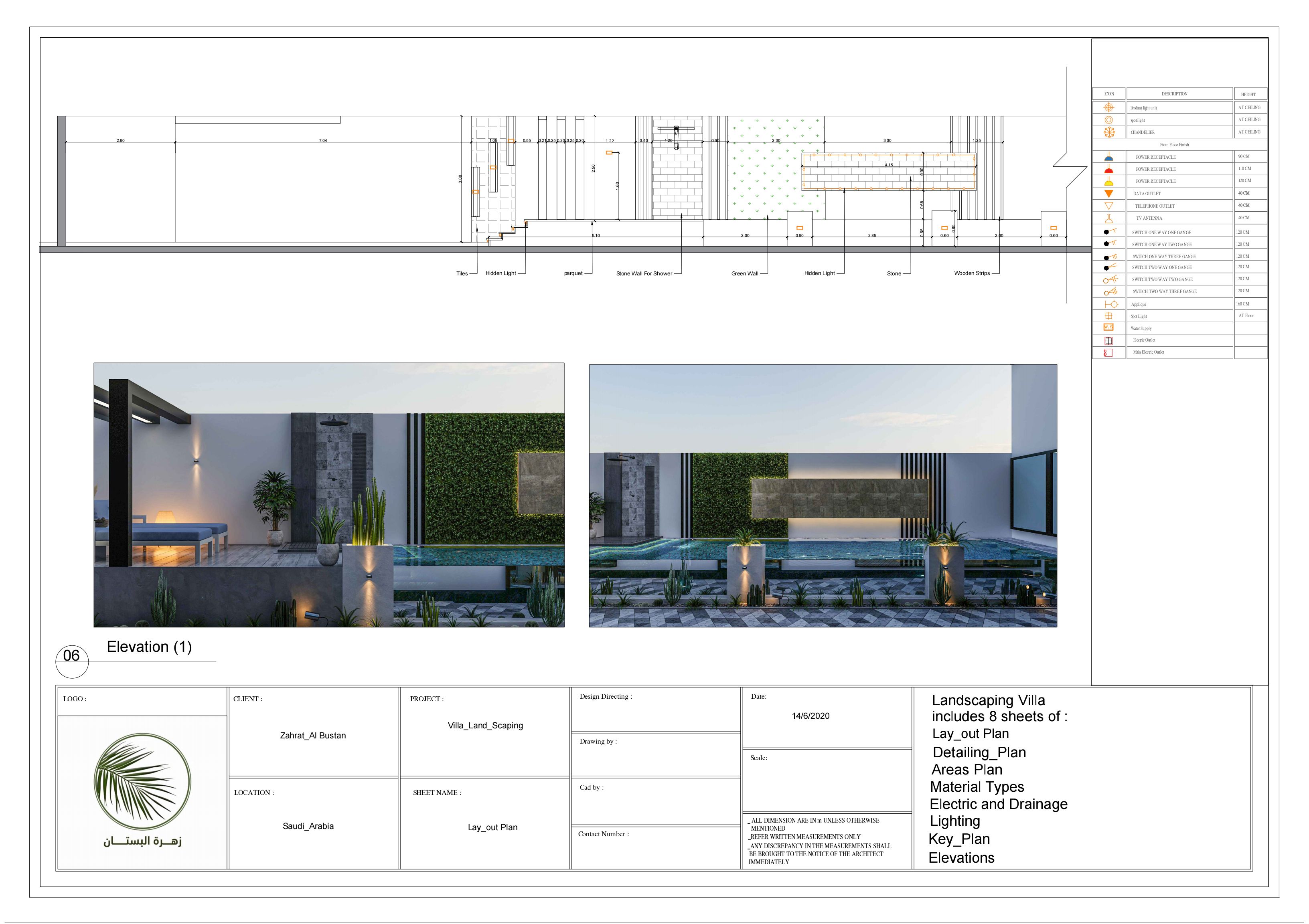Click the date 14/6/2020 field
Image resolution: width=1309 pixels, height=924 pixels.
click(x=810, y=716)
